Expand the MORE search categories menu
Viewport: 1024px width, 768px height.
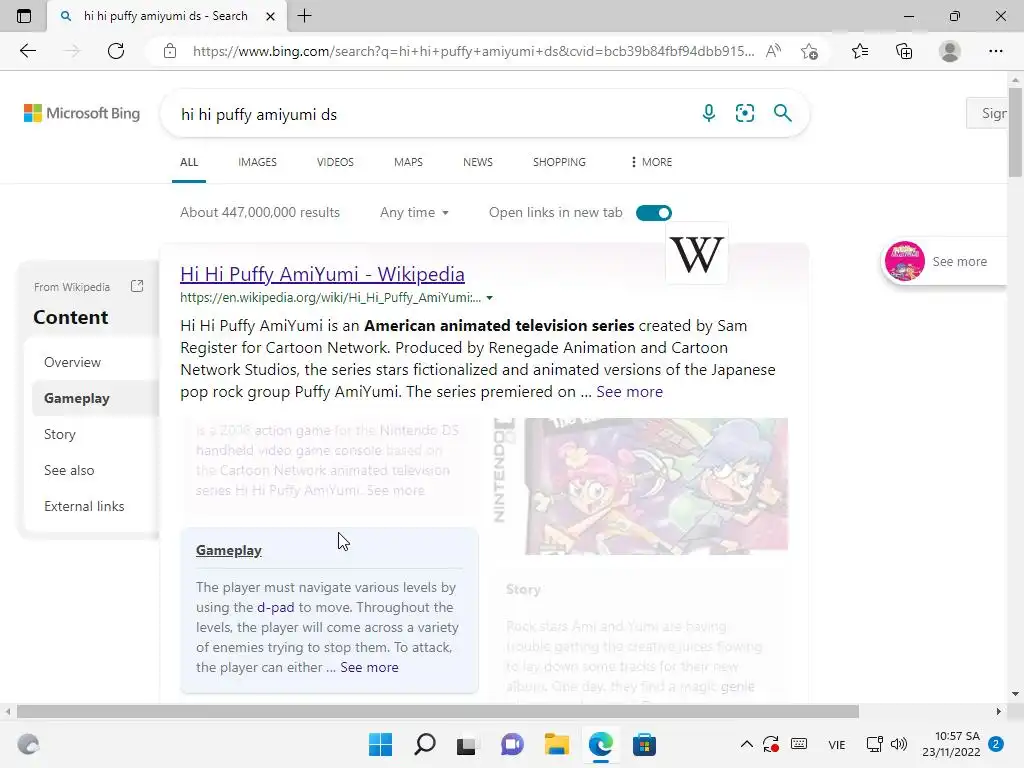point(651,162)
